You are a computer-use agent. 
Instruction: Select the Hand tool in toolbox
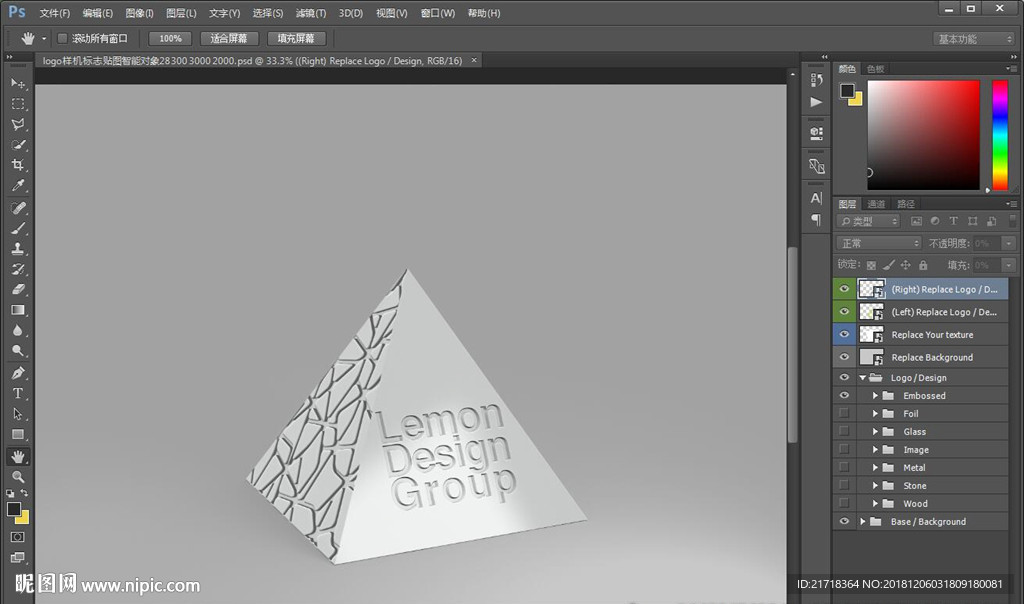click(x=18, y=456)
